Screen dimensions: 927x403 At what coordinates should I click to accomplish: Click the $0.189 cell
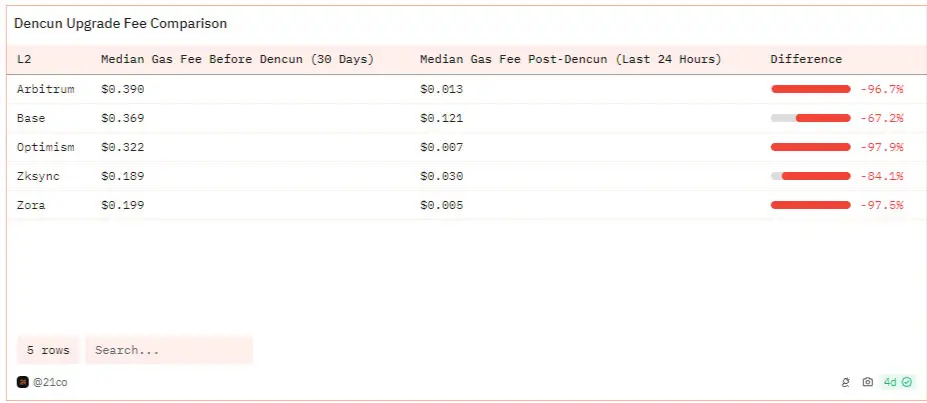point(122,176)
